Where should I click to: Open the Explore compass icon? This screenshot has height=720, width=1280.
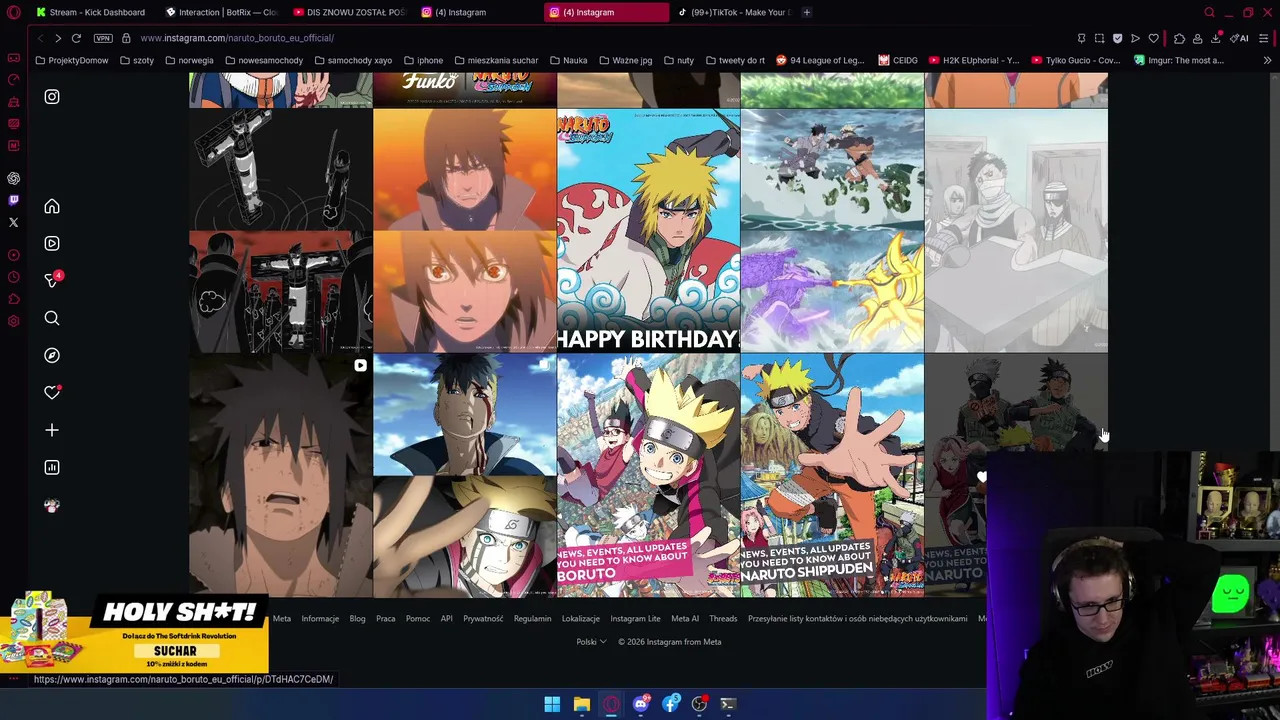tap(52, 355)
